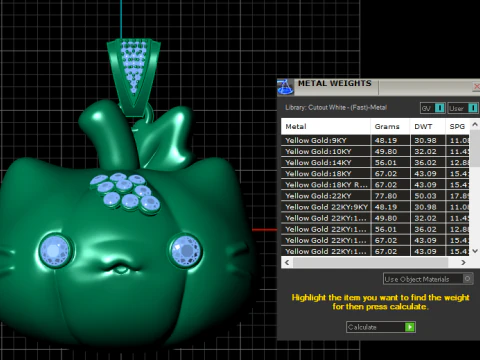Click the vertical scrollbar thumb of metals list
The image size is (480, 360).
[x=475, y=148]
